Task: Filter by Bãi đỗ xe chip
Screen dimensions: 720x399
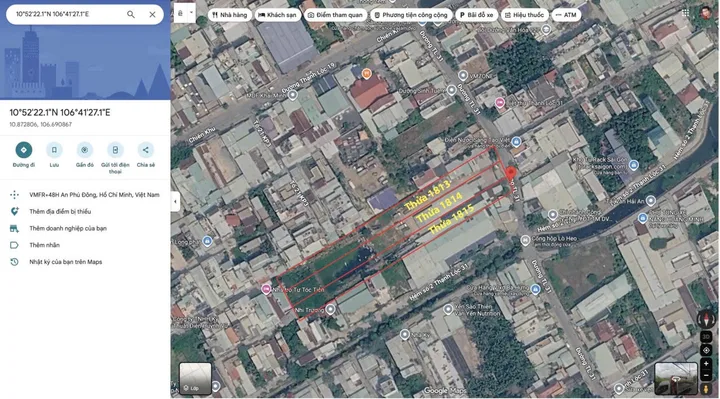Action: pos(476,15)
